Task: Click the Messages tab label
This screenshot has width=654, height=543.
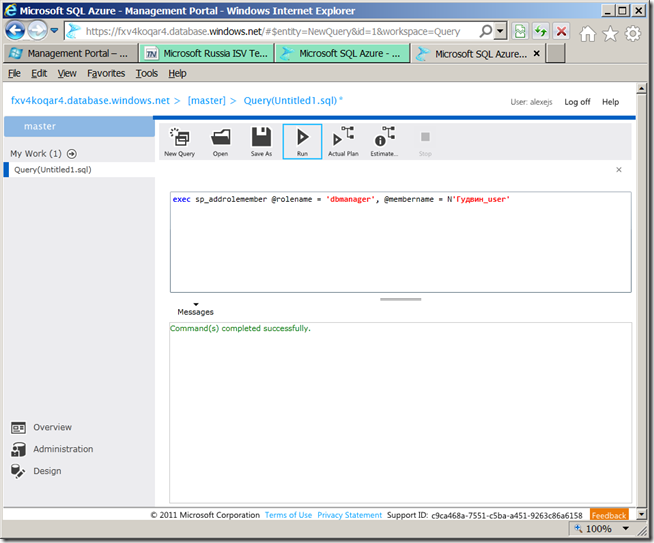Action: pyautogui.click(x=195, y=312)
